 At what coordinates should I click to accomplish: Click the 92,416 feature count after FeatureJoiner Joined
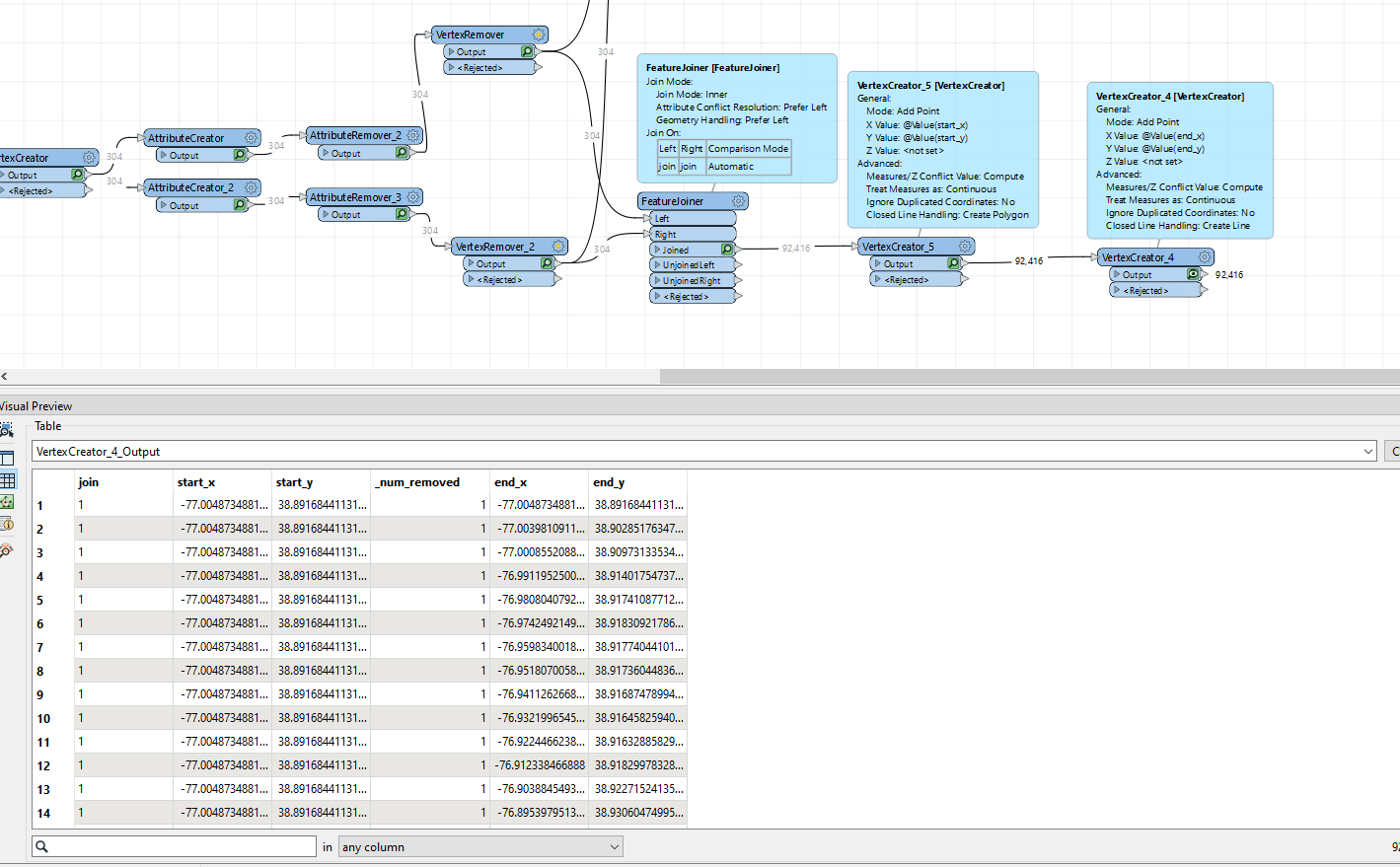(x=796, y=249)
